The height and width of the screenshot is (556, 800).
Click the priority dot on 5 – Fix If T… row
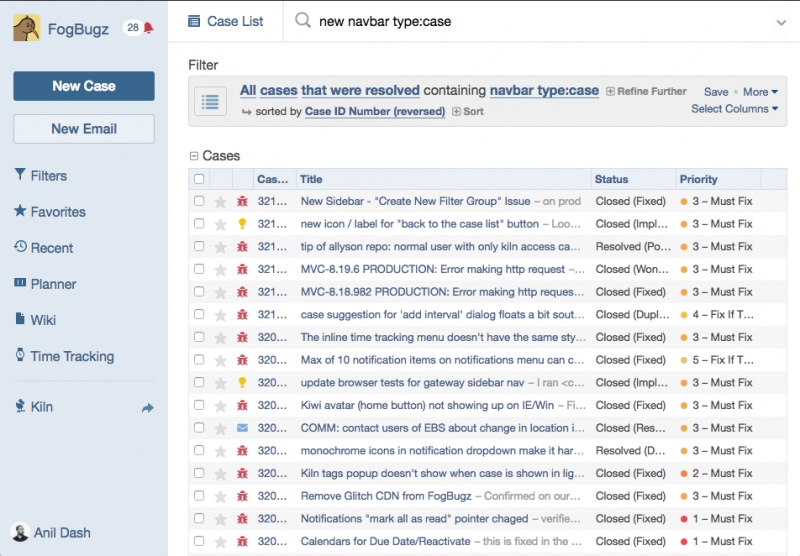click(x=684, y=360)
